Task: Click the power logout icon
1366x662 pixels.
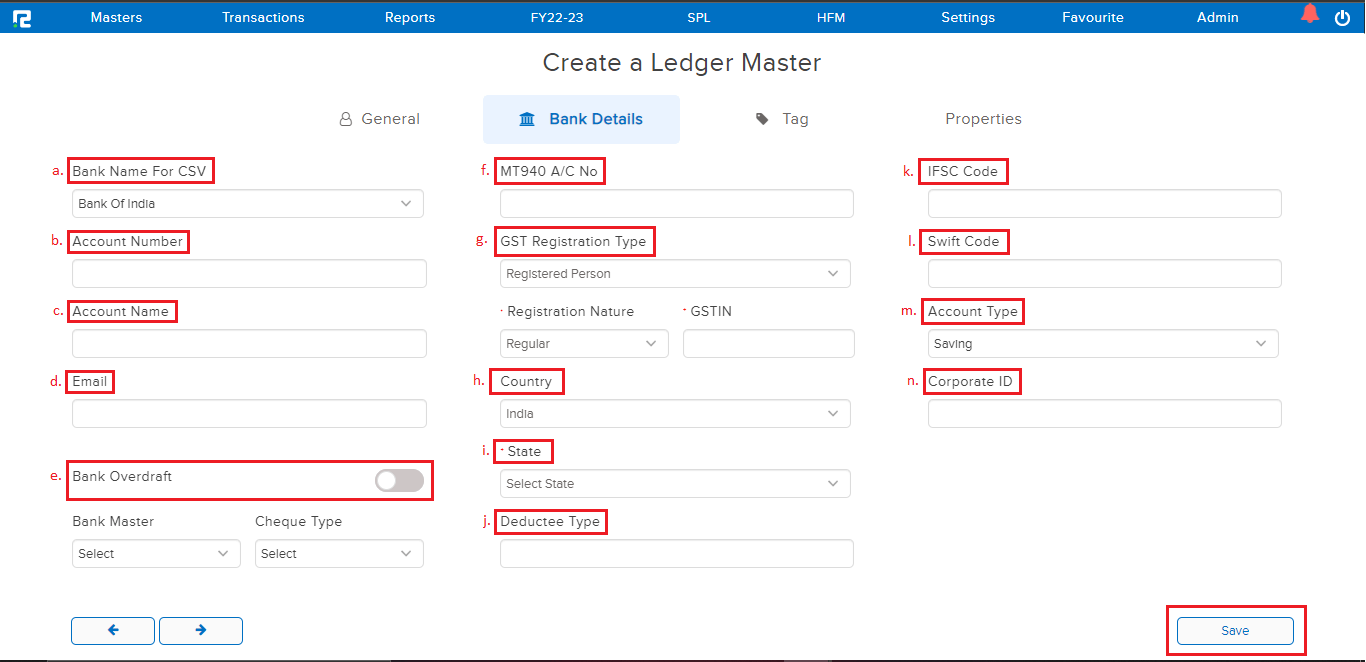Action: tap(1343, 18)
